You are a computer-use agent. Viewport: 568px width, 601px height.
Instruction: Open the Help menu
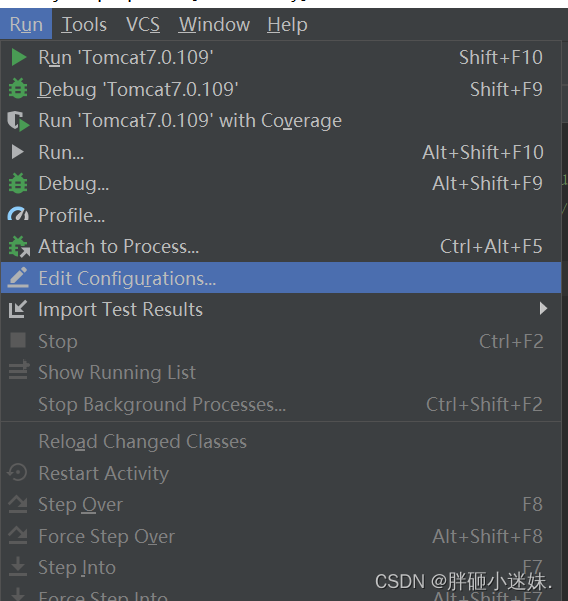coord(287,25)
